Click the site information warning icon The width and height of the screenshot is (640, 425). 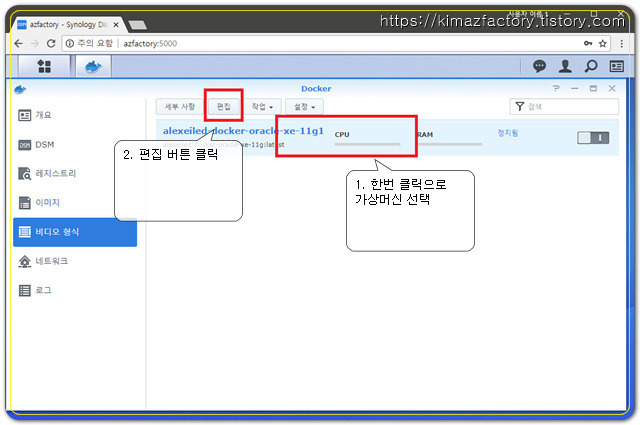[x=70, y=43]
